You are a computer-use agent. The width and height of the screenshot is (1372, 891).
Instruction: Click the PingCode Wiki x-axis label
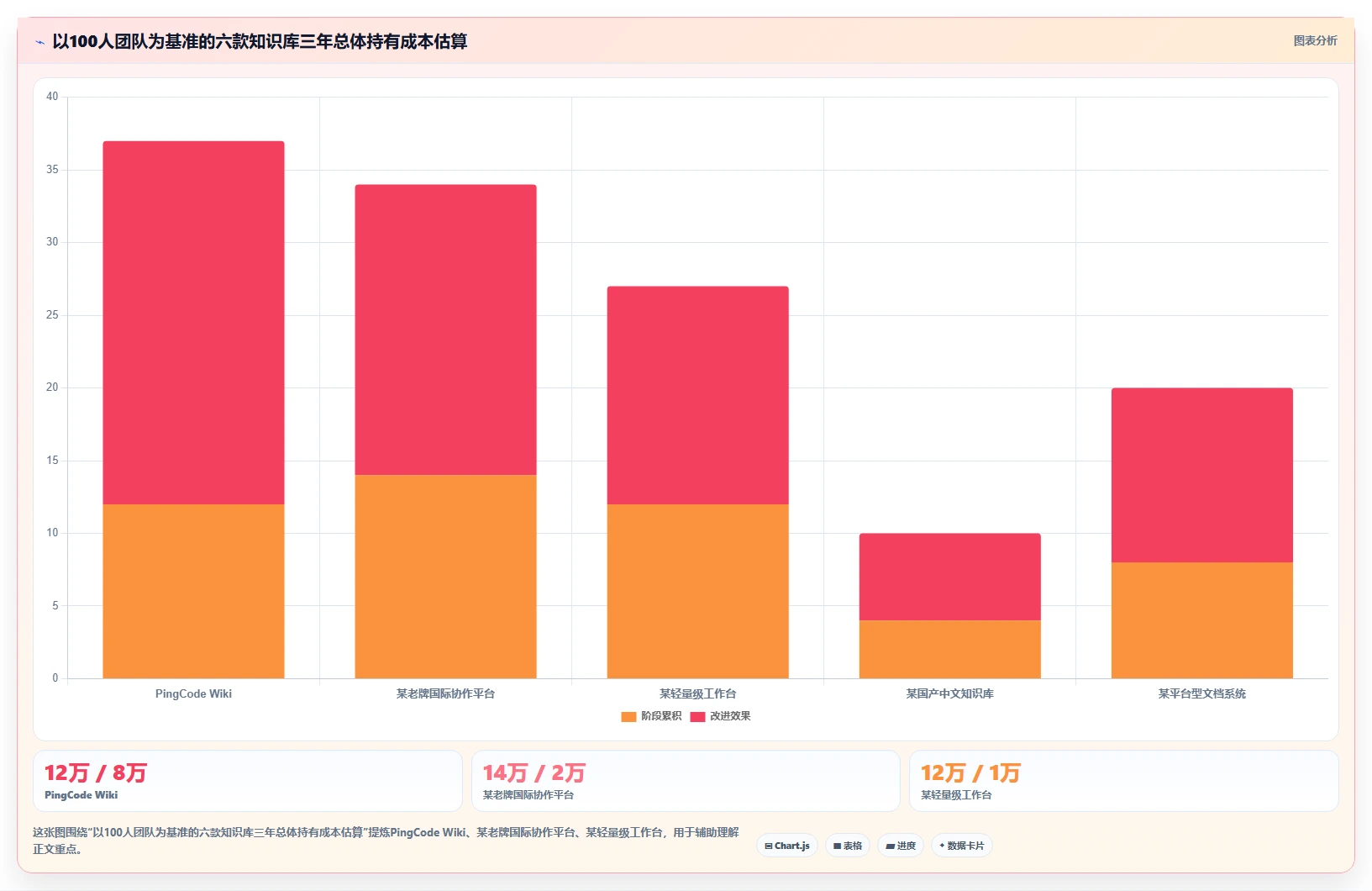[193, 693]
